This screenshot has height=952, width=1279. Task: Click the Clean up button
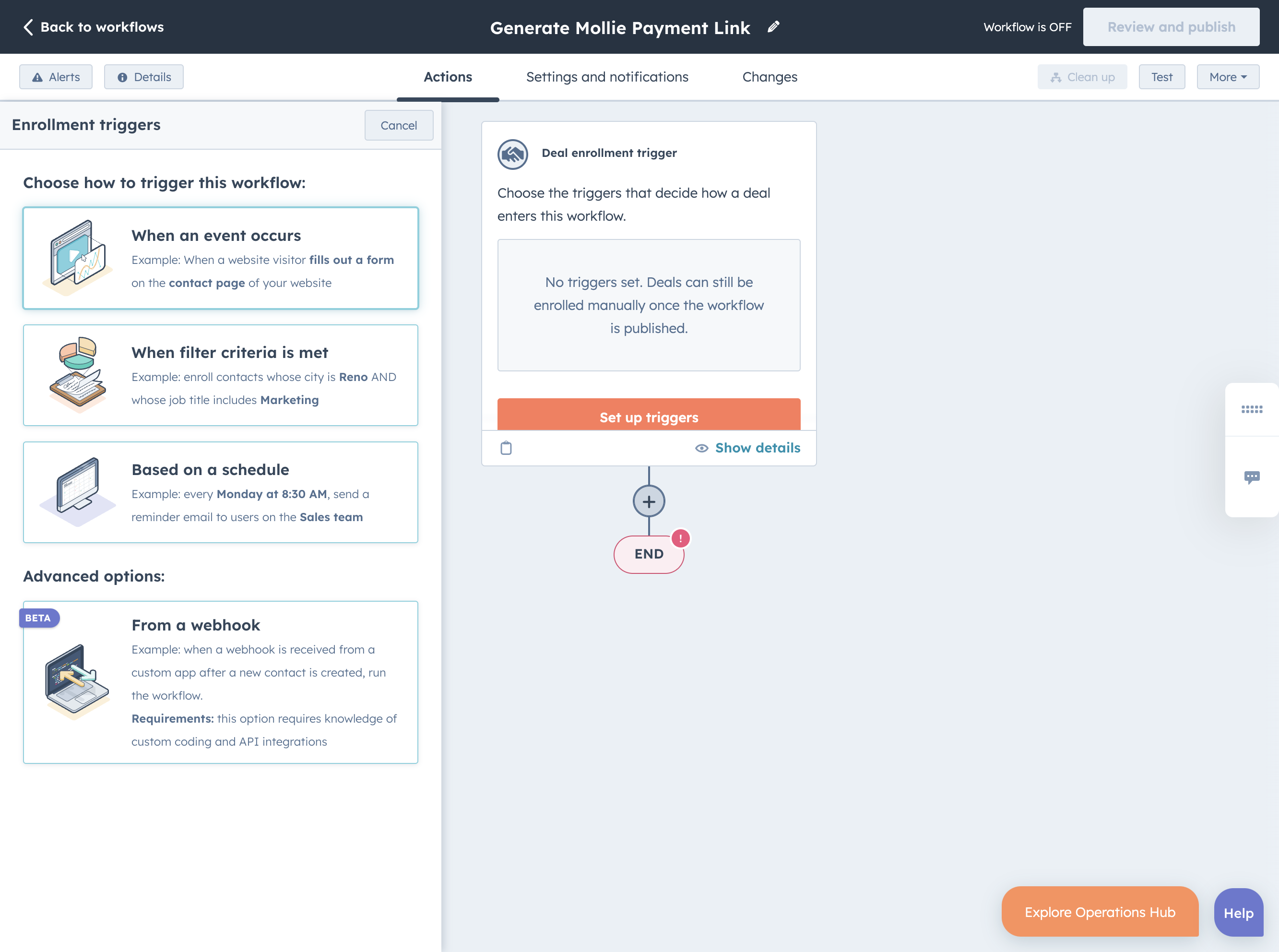pyautogui.click(x=1082, y=77)
